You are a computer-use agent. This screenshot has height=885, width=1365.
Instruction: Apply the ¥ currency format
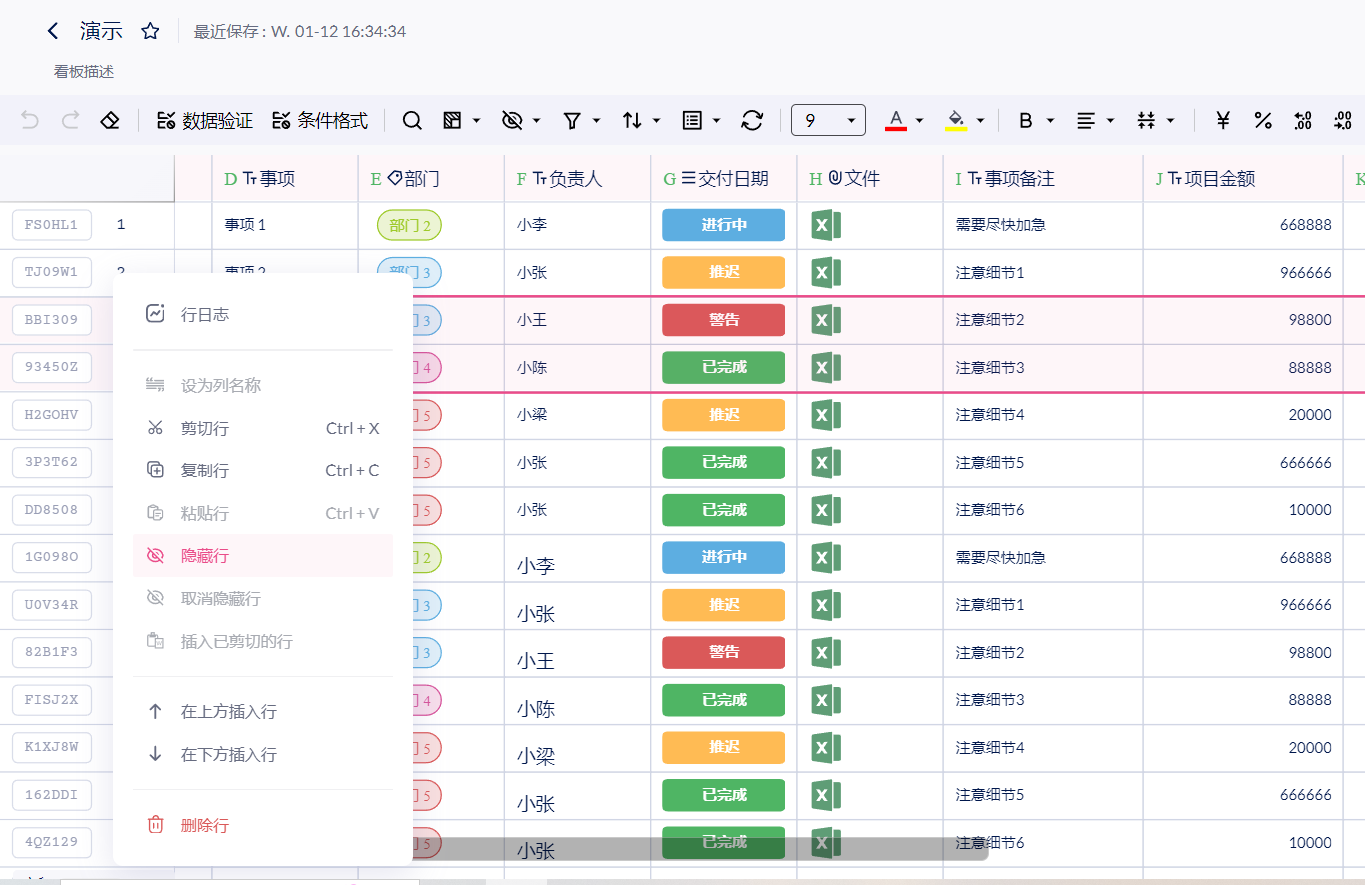point(1223,120)
